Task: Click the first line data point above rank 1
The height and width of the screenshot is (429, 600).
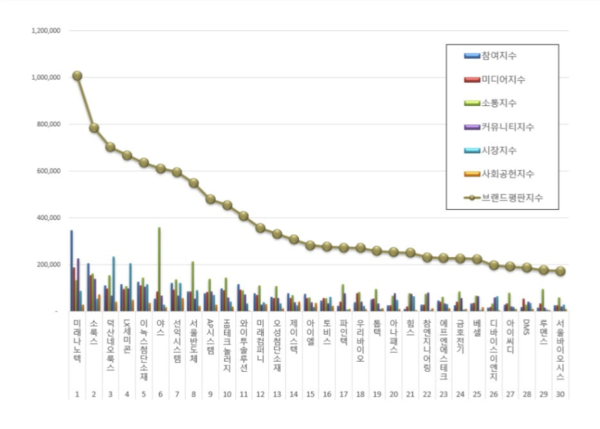Action: coord(77,76)
